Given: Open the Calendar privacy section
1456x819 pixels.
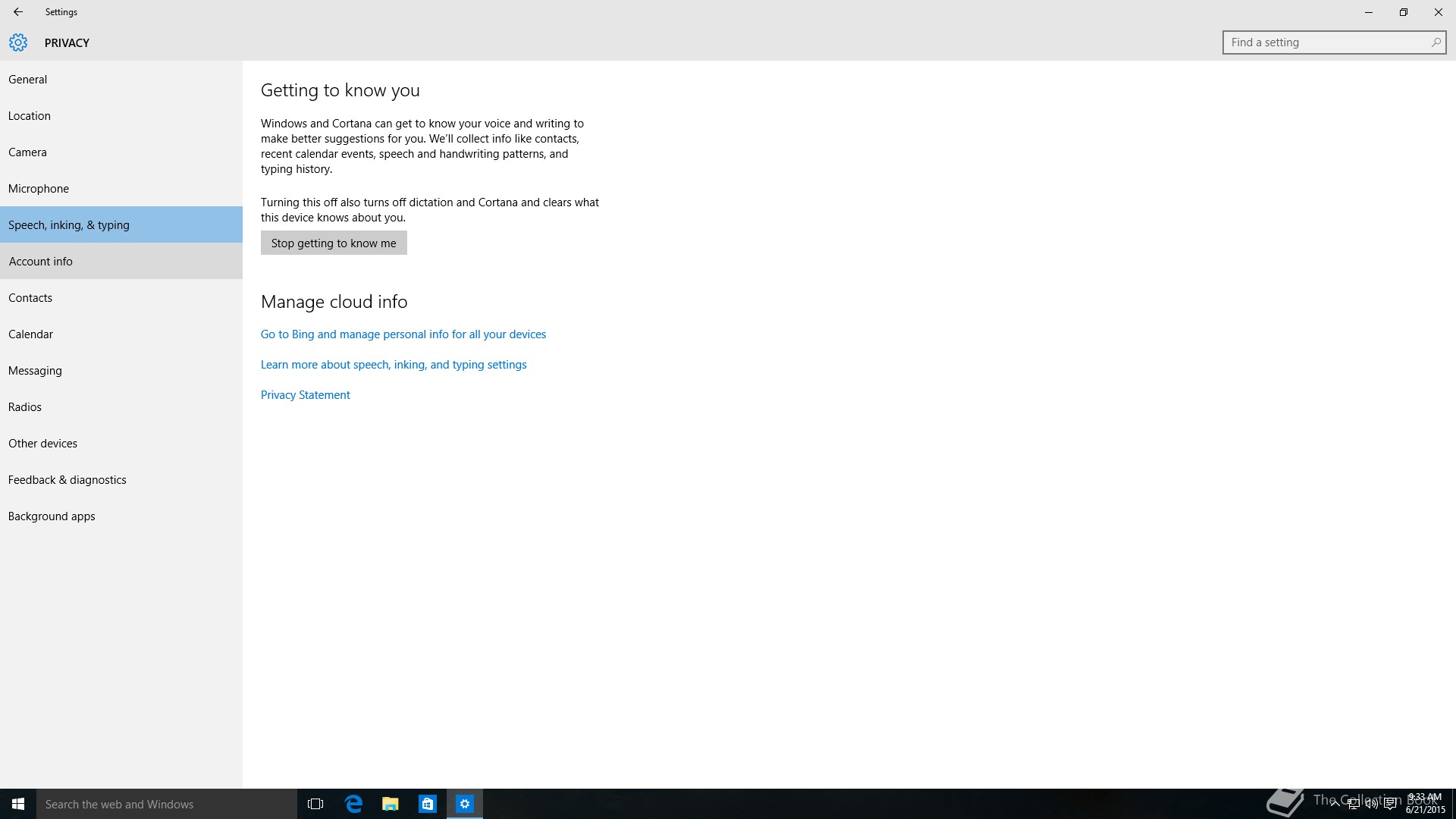Looking at the screenshot, I should pyautogui.click(x=121, y=334).
